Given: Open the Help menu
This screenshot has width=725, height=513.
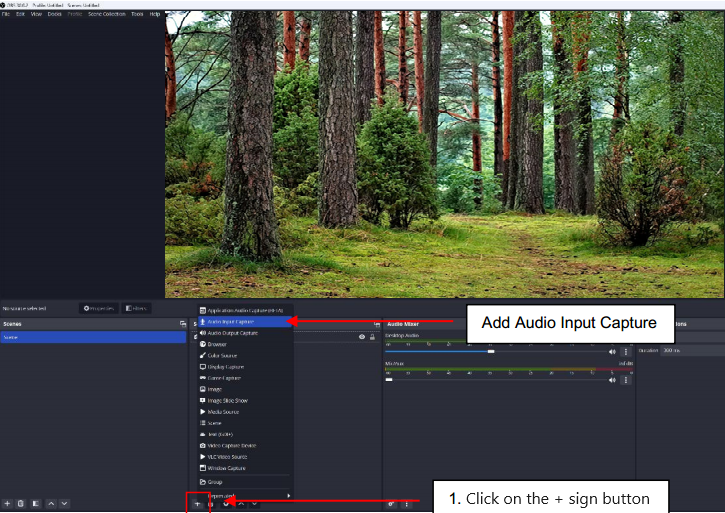Looking at the screenshot, I should pyautogui.click(x=154, y=14).
